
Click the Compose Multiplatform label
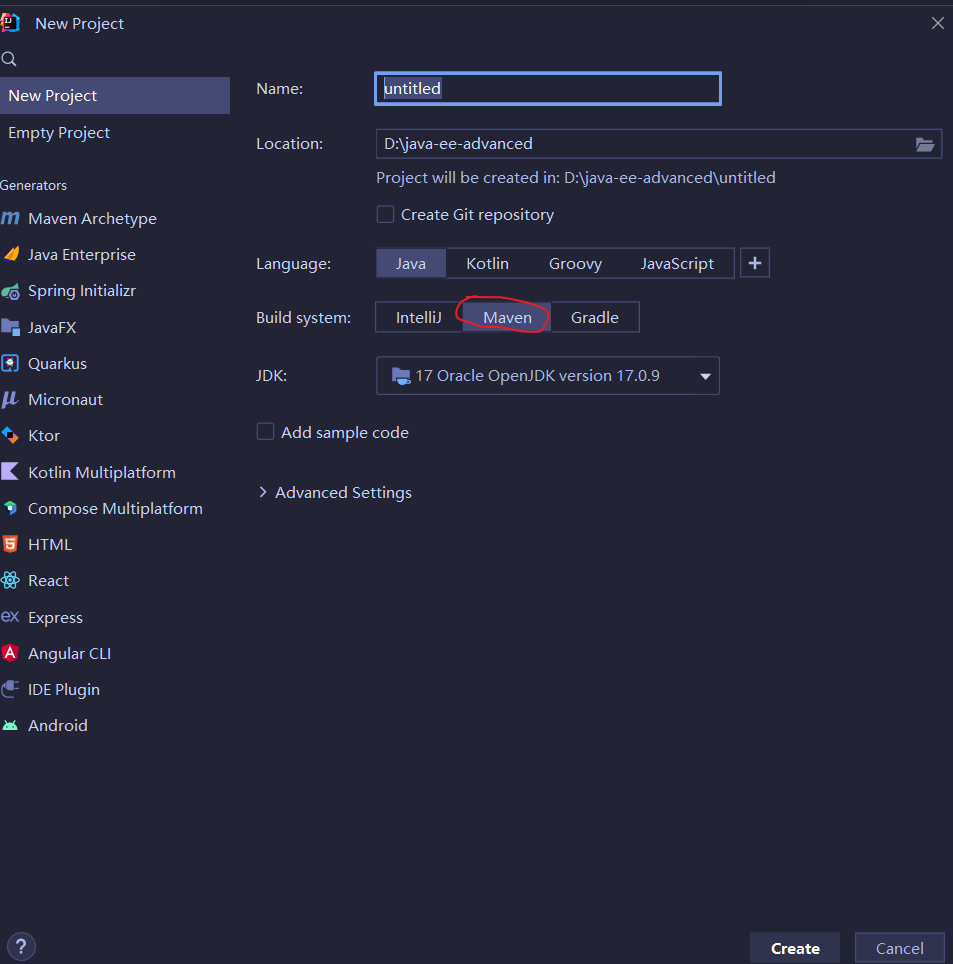pyautogui.click(x=115, y=508)
